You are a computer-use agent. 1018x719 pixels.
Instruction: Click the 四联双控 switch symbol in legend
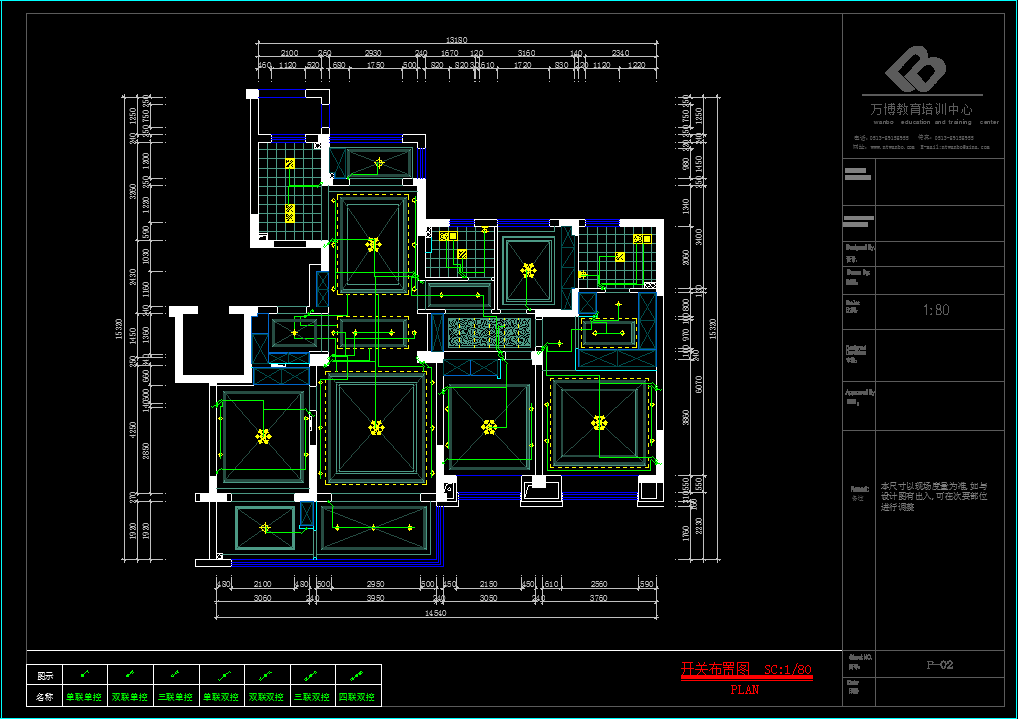pos(358,674)
